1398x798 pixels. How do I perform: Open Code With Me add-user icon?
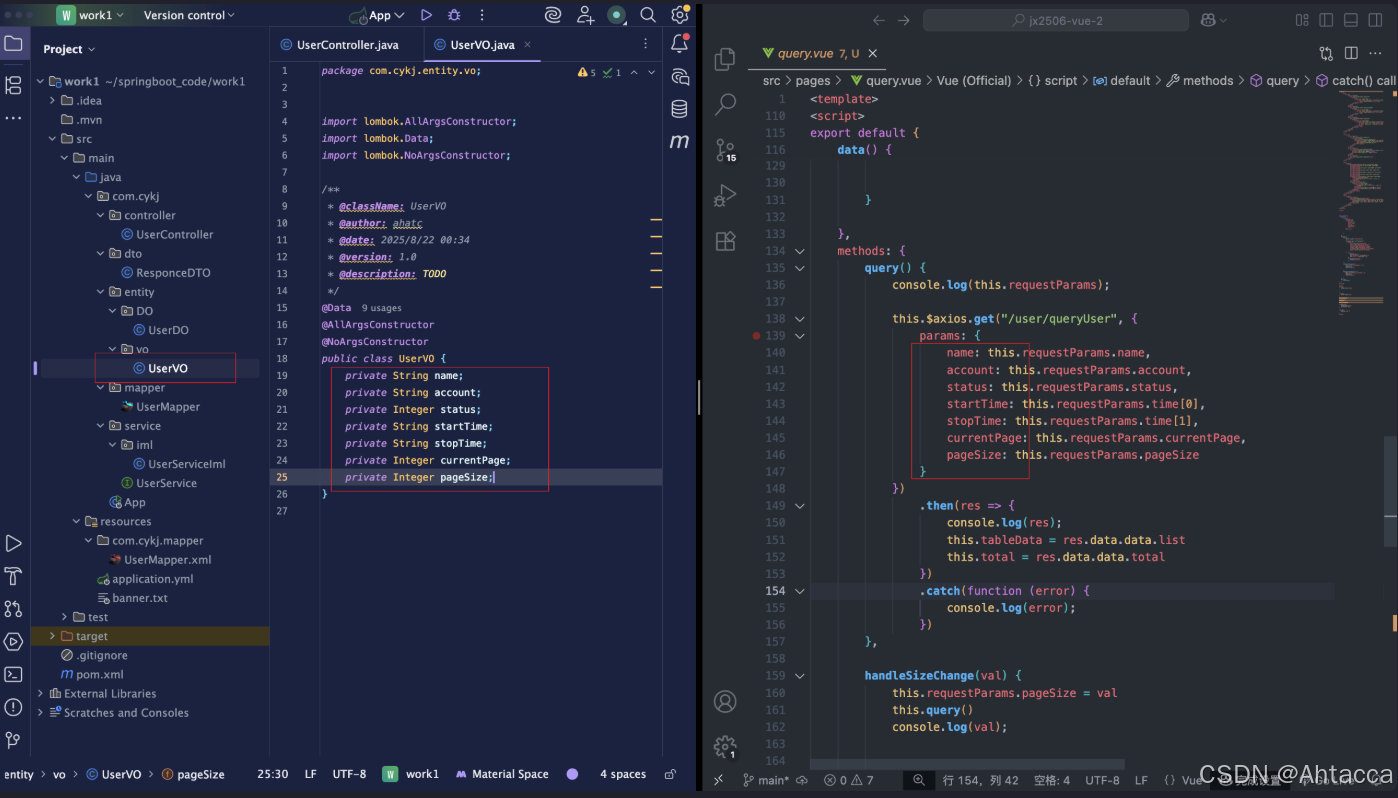pyautogui.click(x=585, y=15)
